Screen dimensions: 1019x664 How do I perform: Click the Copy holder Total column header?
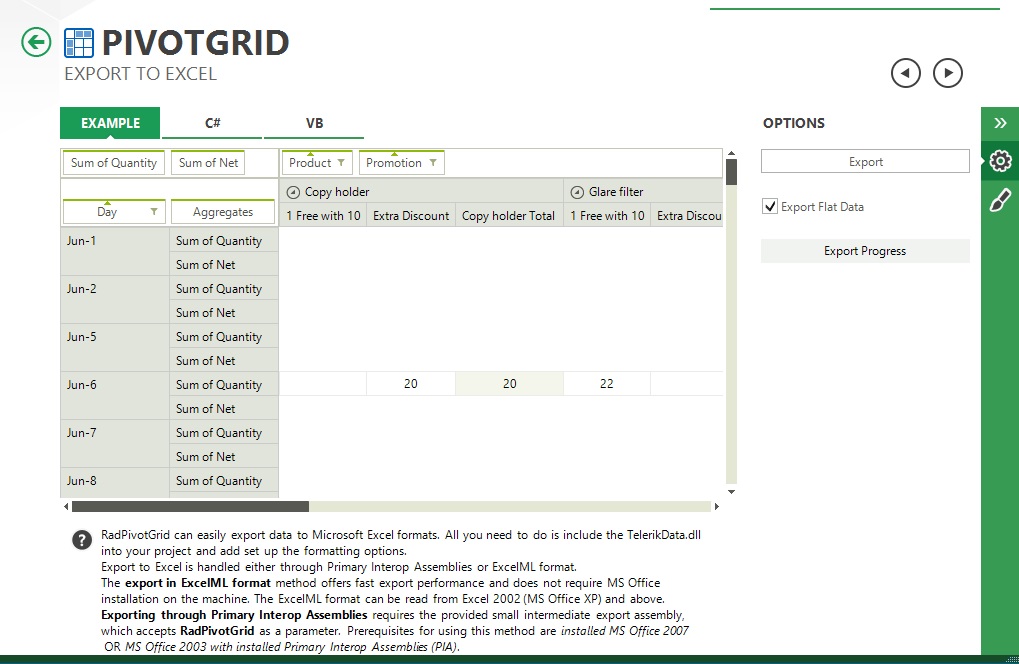tap(508, 216)
